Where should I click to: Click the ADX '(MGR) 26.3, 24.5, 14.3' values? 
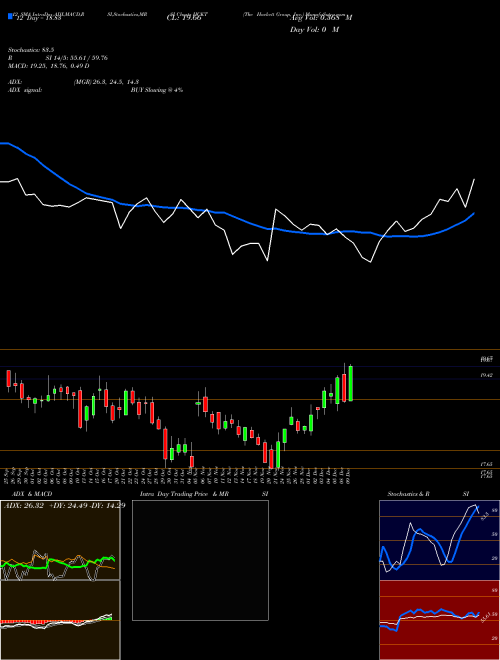[106, 82]
